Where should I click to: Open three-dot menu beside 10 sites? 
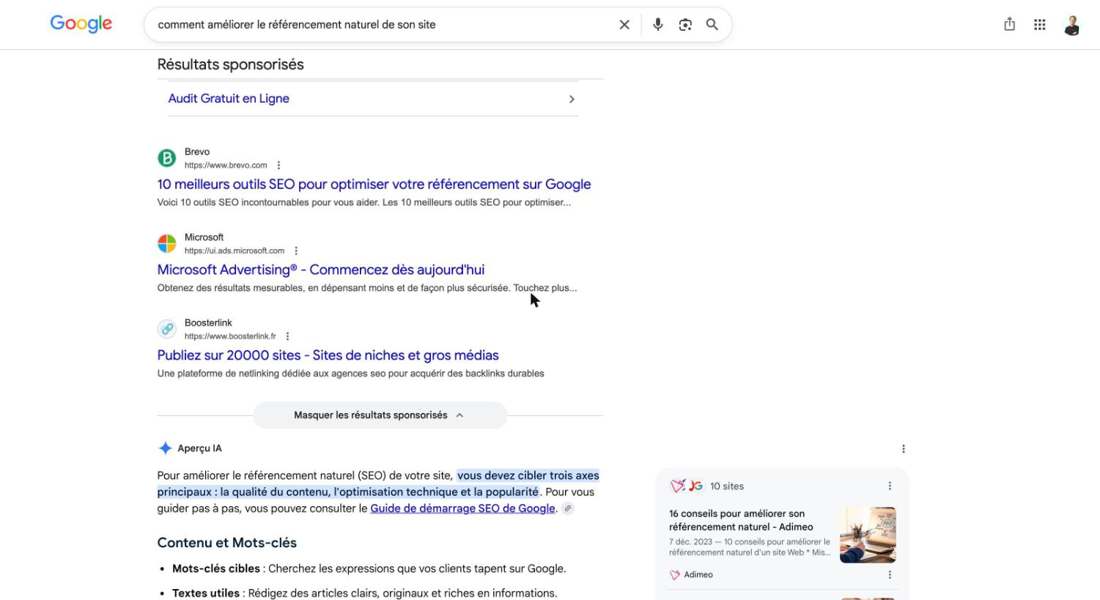(x=890, y=486)
